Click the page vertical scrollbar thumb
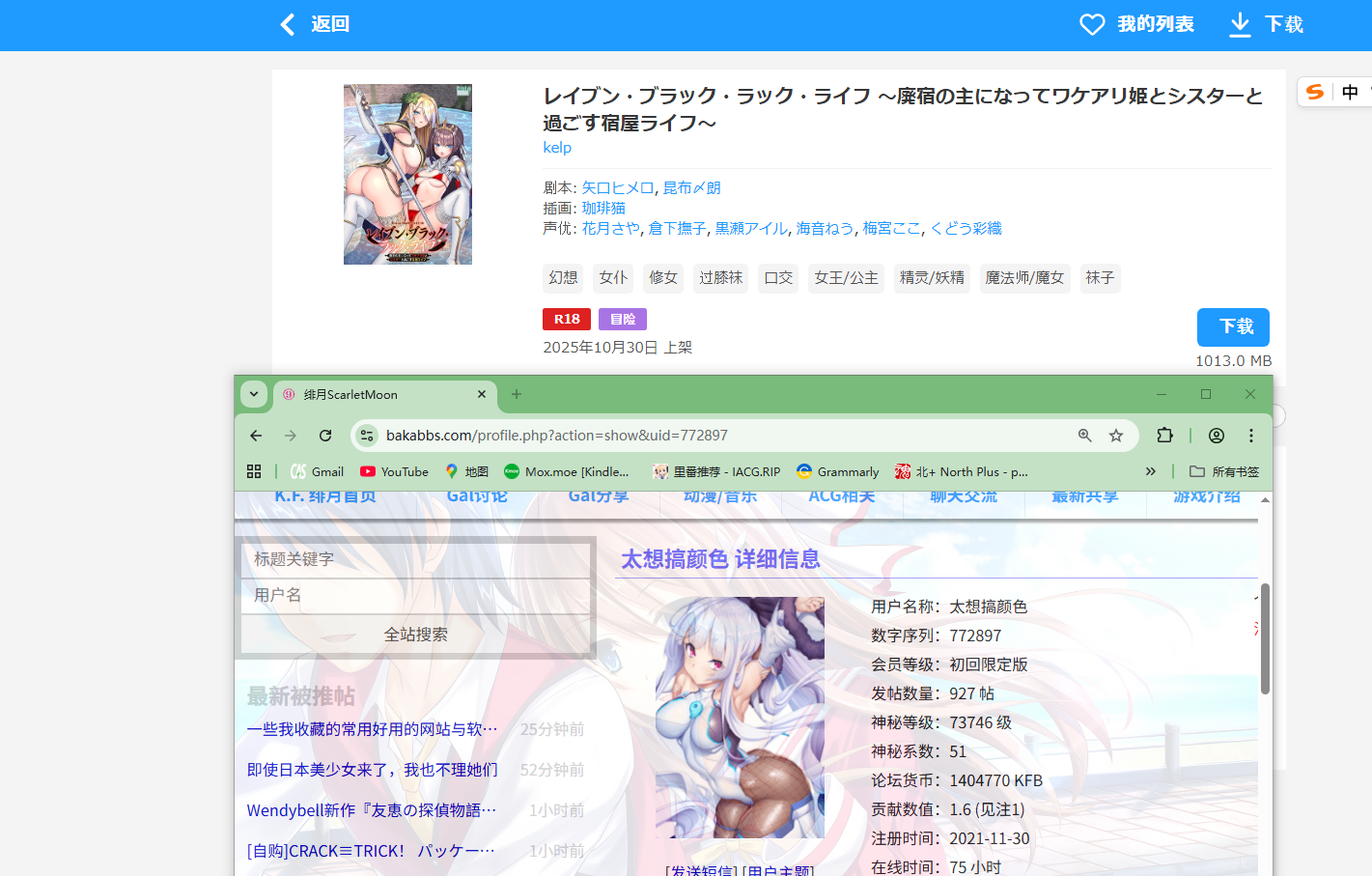The image size is (1372, 876). pos(1265,637)
